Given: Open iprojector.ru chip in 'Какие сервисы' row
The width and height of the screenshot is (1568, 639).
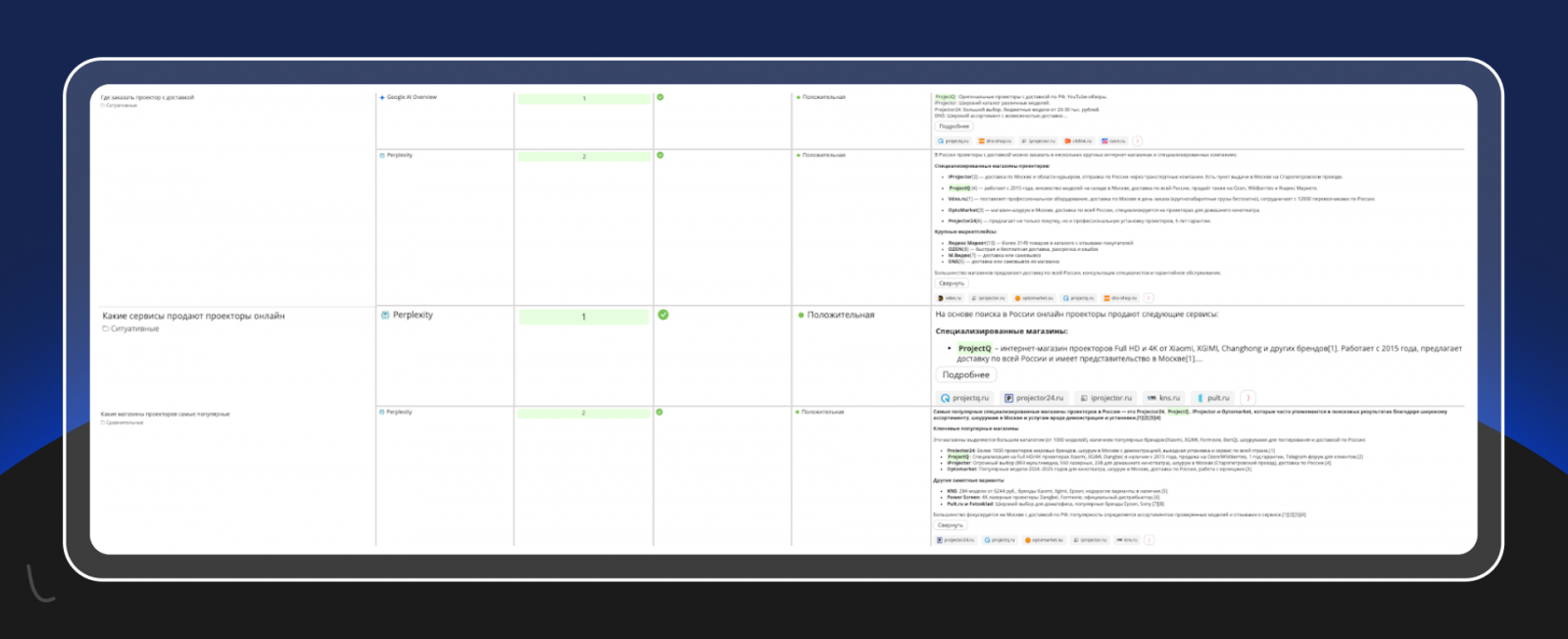Looking at the screenshot, I should click(x=1105, y=398).
